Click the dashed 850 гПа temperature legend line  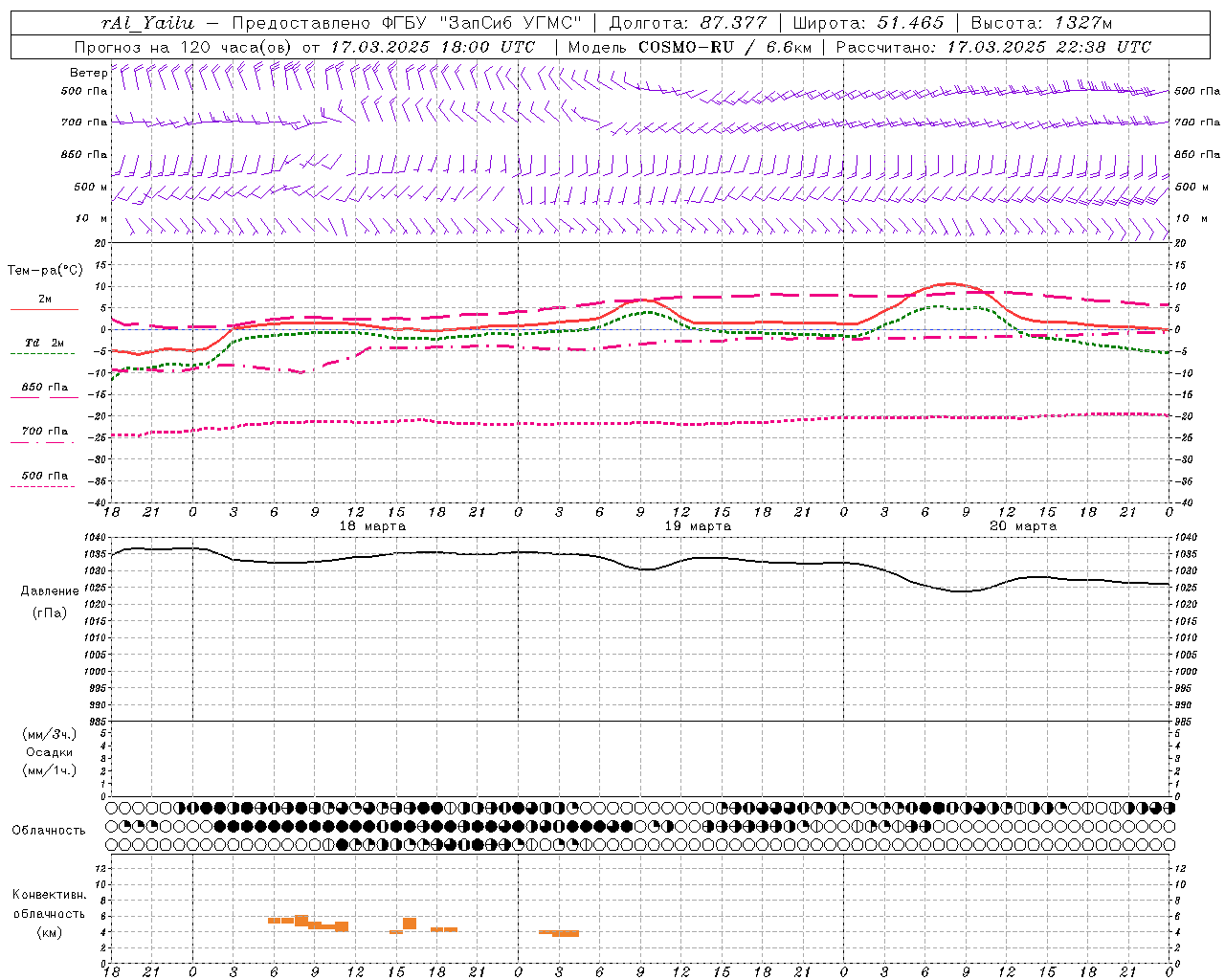(x=42, y=397)
